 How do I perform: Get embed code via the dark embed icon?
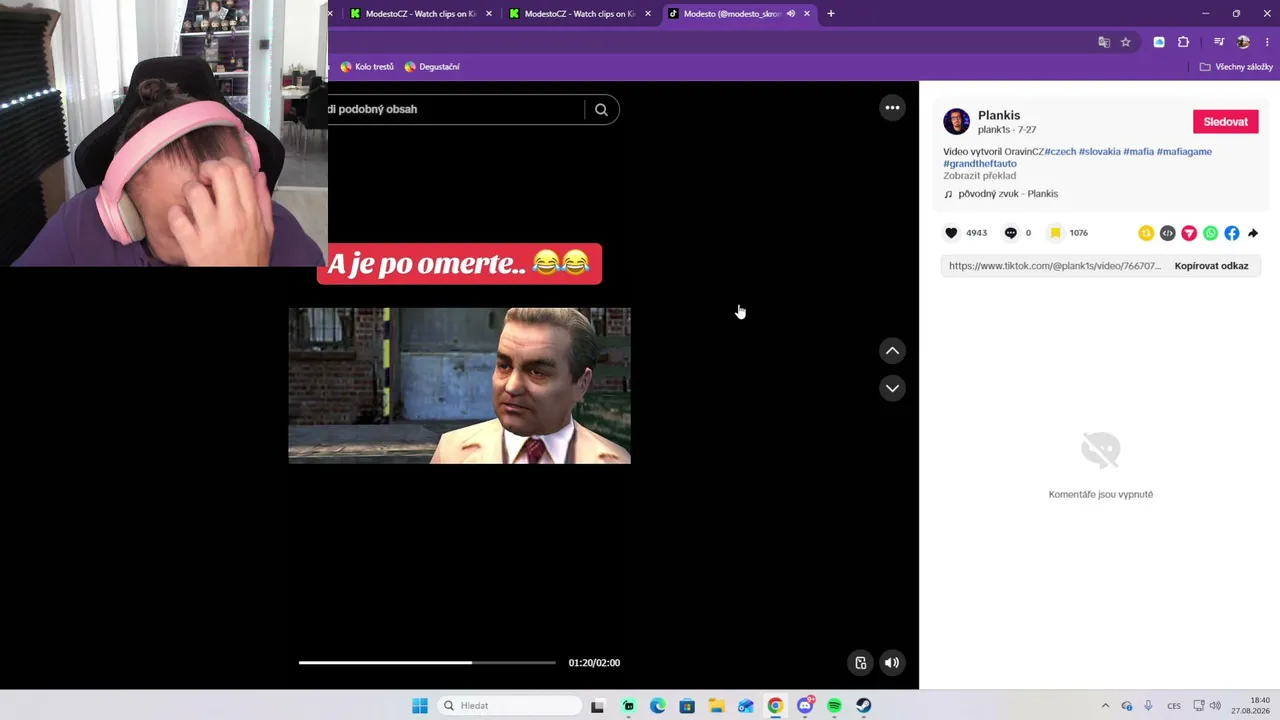click(x=1167, y=233)
